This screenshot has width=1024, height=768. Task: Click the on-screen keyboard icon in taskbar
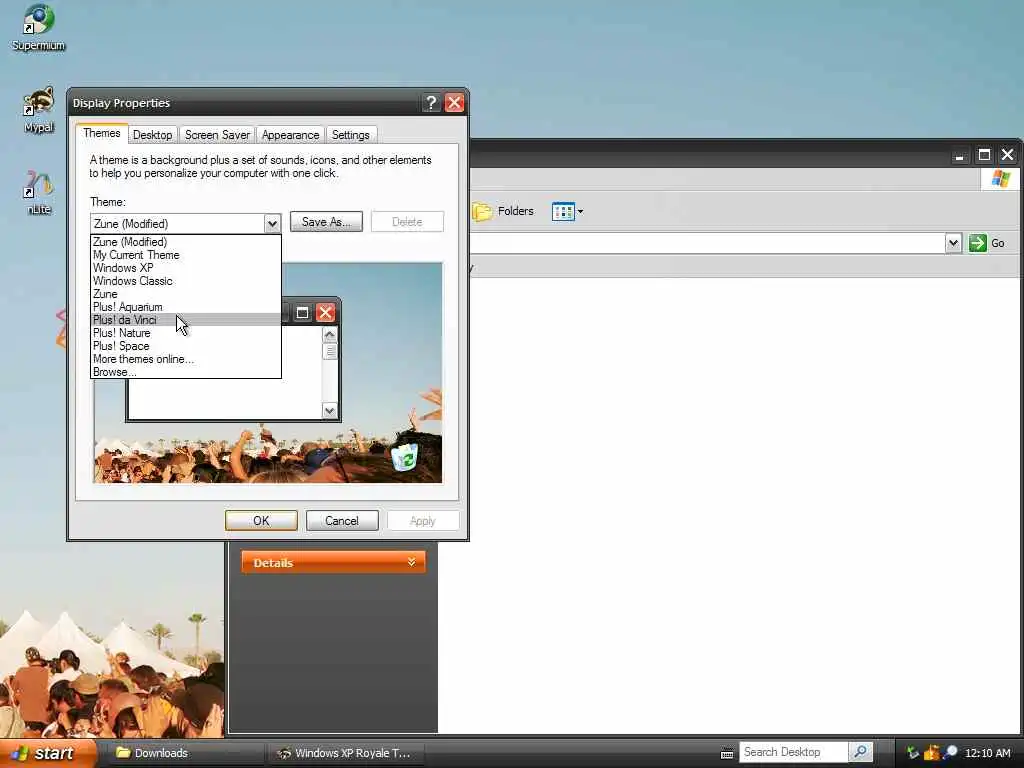pyautogui.click(x=727, y=754)
